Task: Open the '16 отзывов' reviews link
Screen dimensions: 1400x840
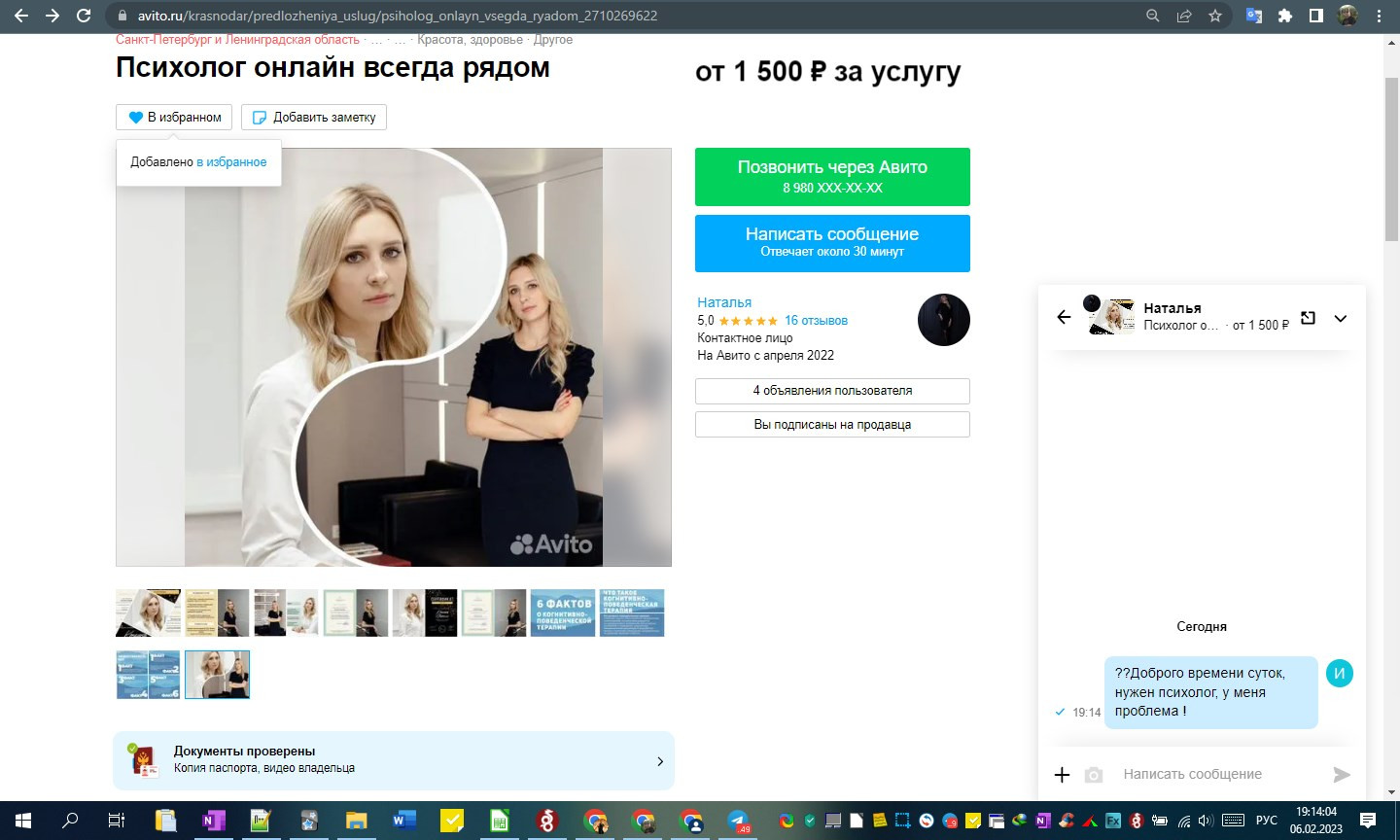Action: (x=816, y=320)
